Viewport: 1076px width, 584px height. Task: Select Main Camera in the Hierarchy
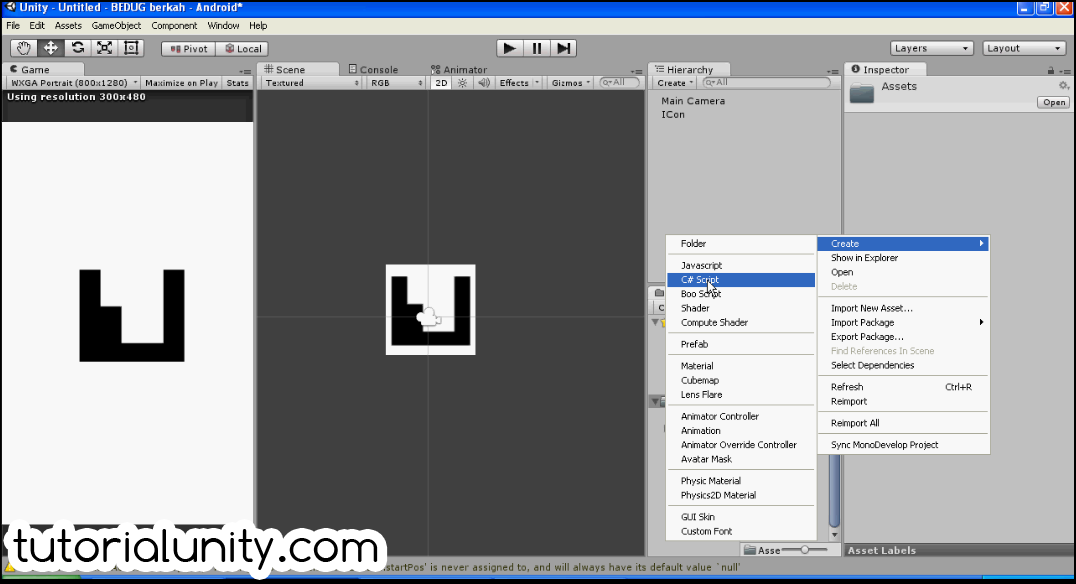(x=692, y=100)
